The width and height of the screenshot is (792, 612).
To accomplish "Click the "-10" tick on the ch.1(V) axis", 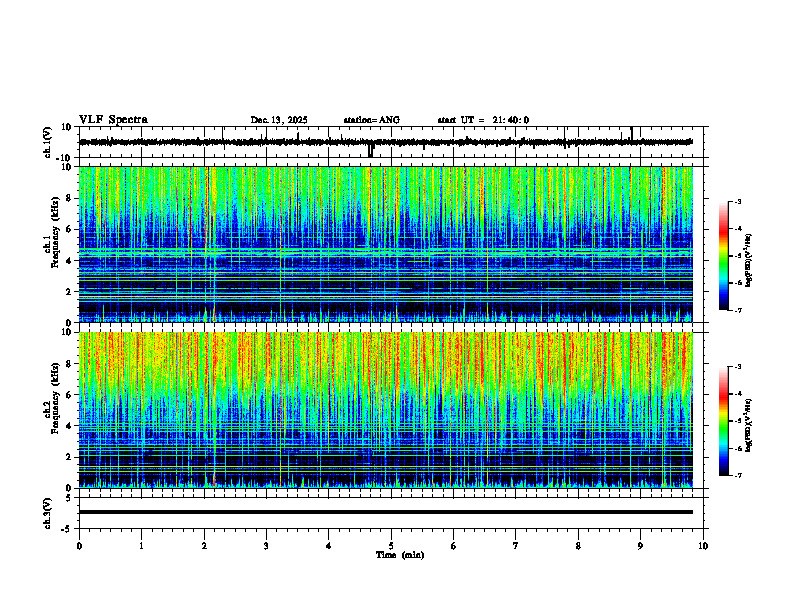I will point(65,158).
